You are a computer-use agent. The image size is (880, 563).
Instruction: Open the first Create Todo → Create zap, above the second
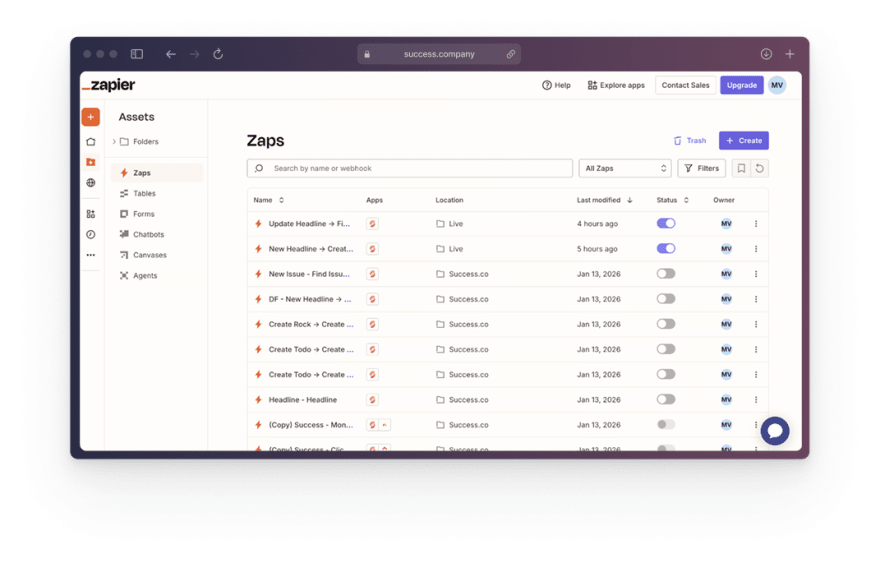[x=311, y=350]
